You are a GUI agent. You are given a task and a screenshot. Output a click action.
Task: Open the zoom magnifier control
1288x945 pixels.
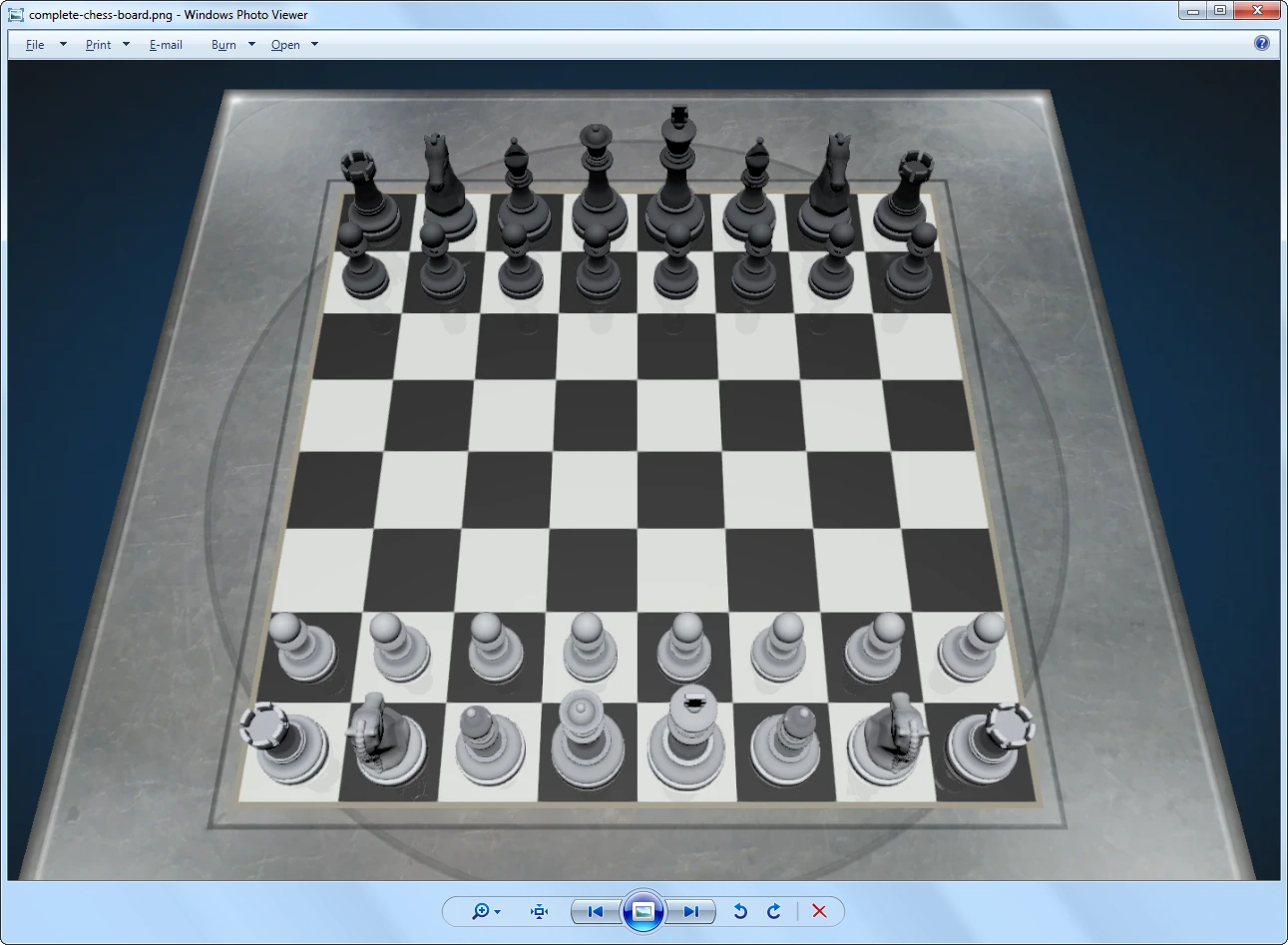[482, 911]
